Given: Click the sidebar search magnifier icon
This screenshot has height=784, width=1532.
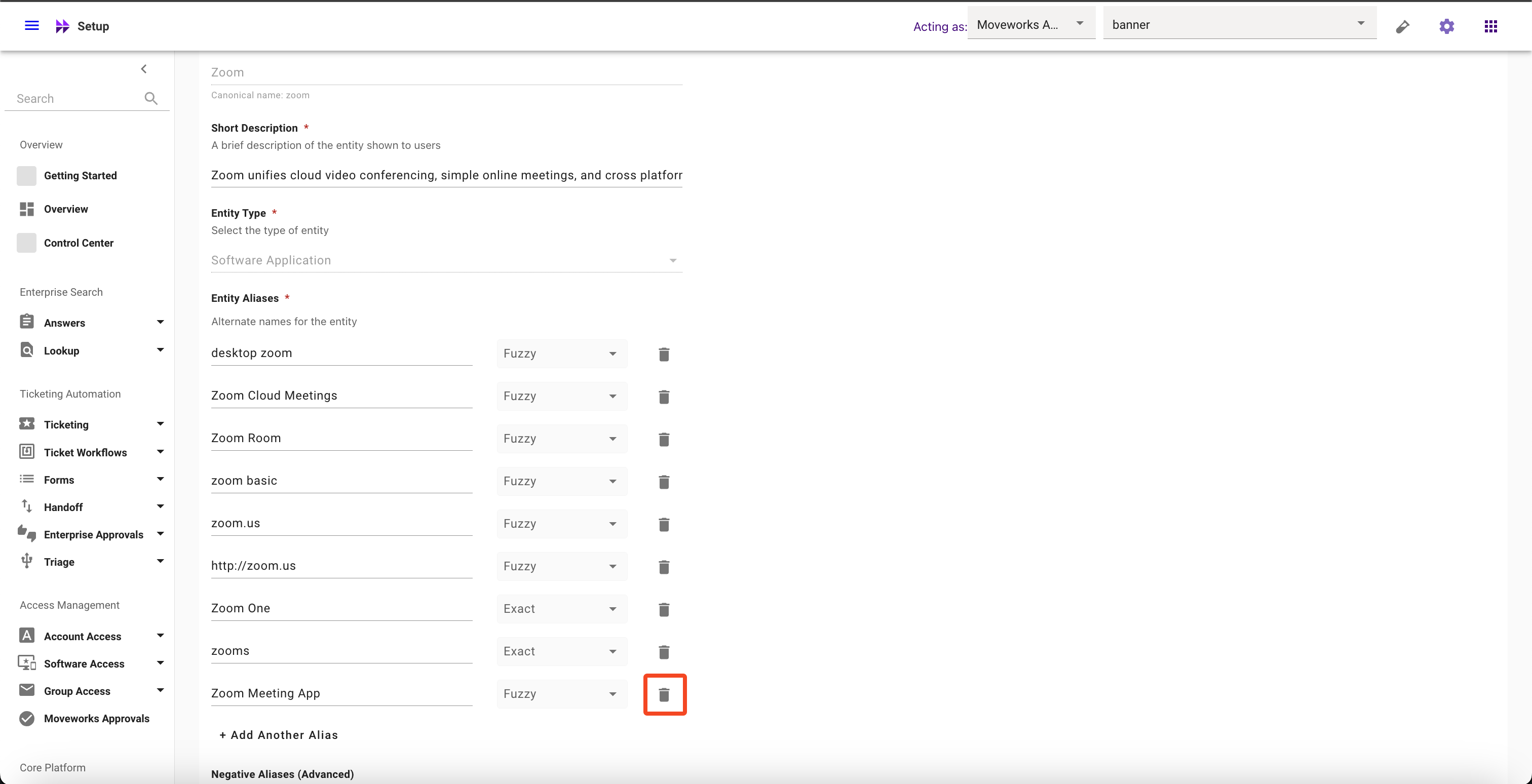Looking at the screenshot, I should (x=151, y=99).
